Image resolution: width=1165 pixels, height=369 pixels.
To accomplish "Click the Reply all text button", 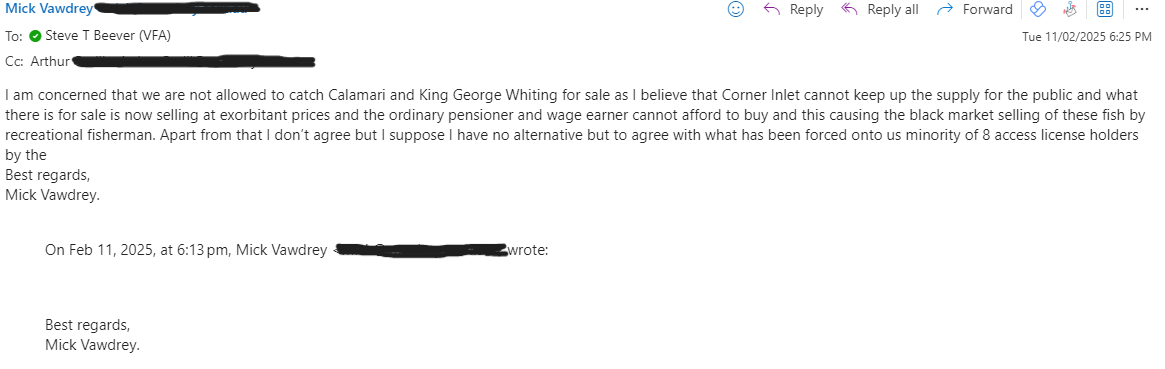I will click(x=893, y=10).
